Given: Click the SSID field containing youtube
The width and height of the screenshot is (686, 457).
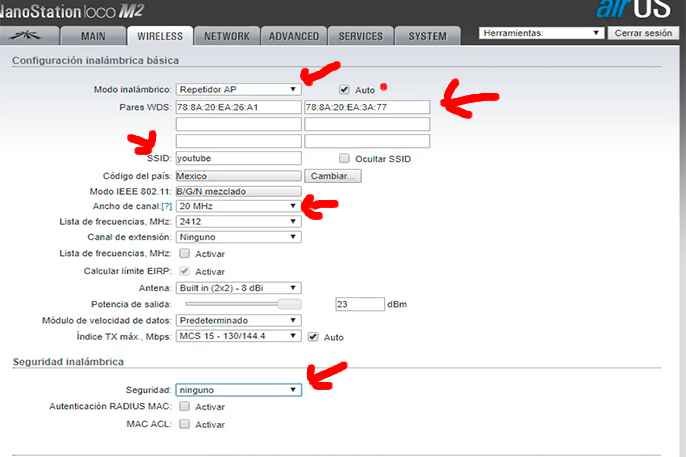Looking at the screenshot, I should click(x=238, y=158).
